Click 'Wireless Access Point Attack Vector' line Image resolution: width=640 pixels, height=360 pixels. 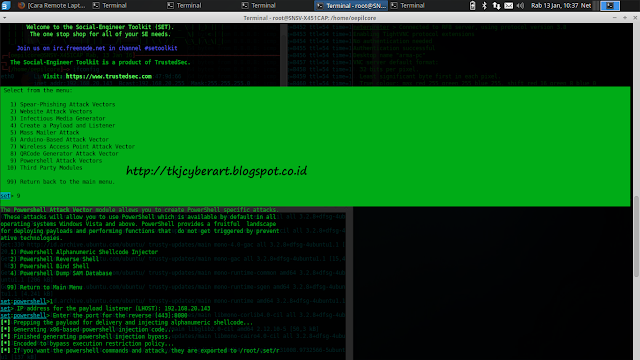coord(72,147)
